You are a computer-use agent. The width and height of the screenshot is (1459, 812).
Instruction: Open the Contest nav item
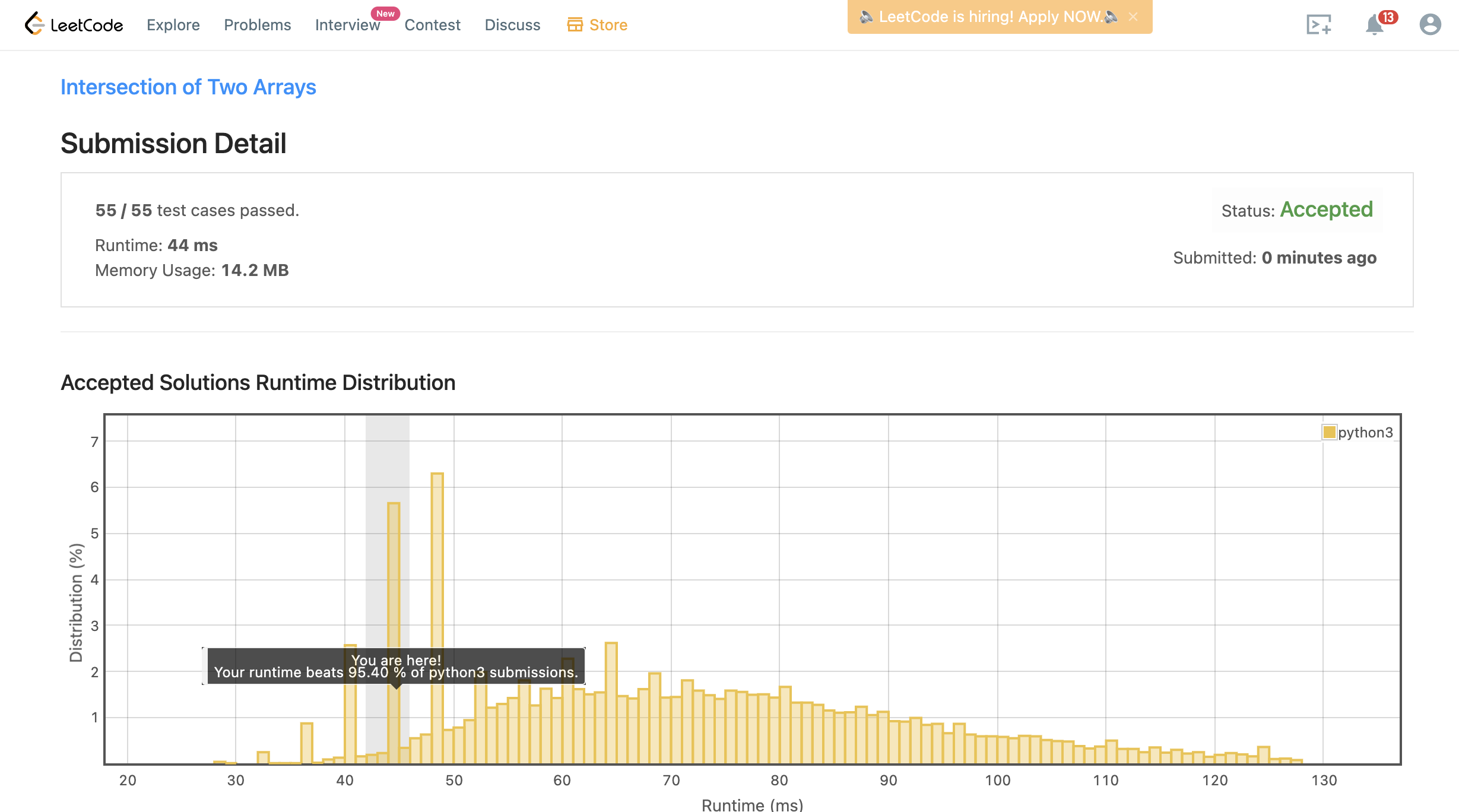432,25
